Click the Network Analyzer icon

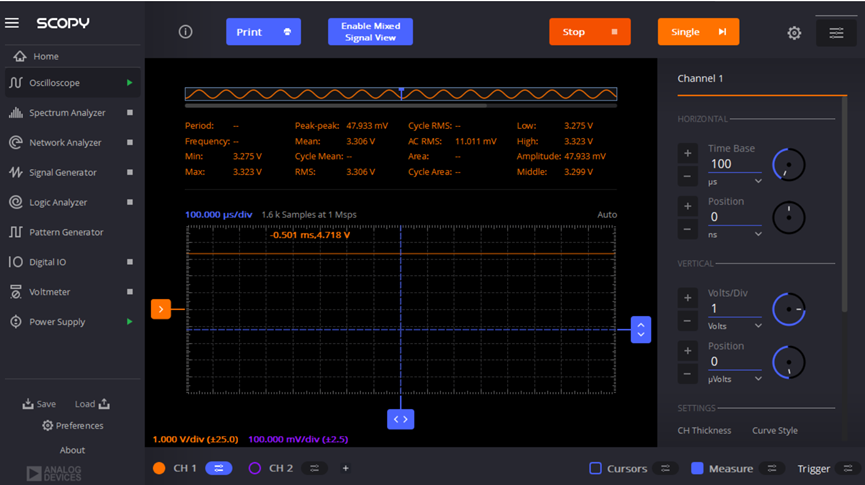(15, 142)
